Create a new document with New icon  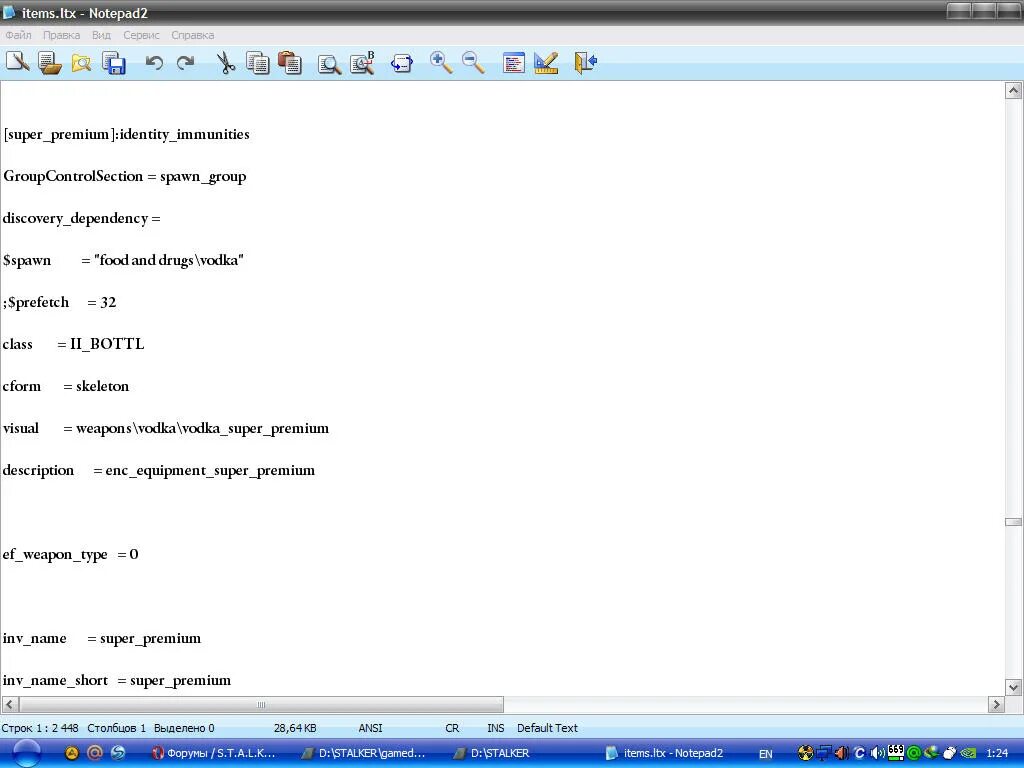tap(18, 63)
